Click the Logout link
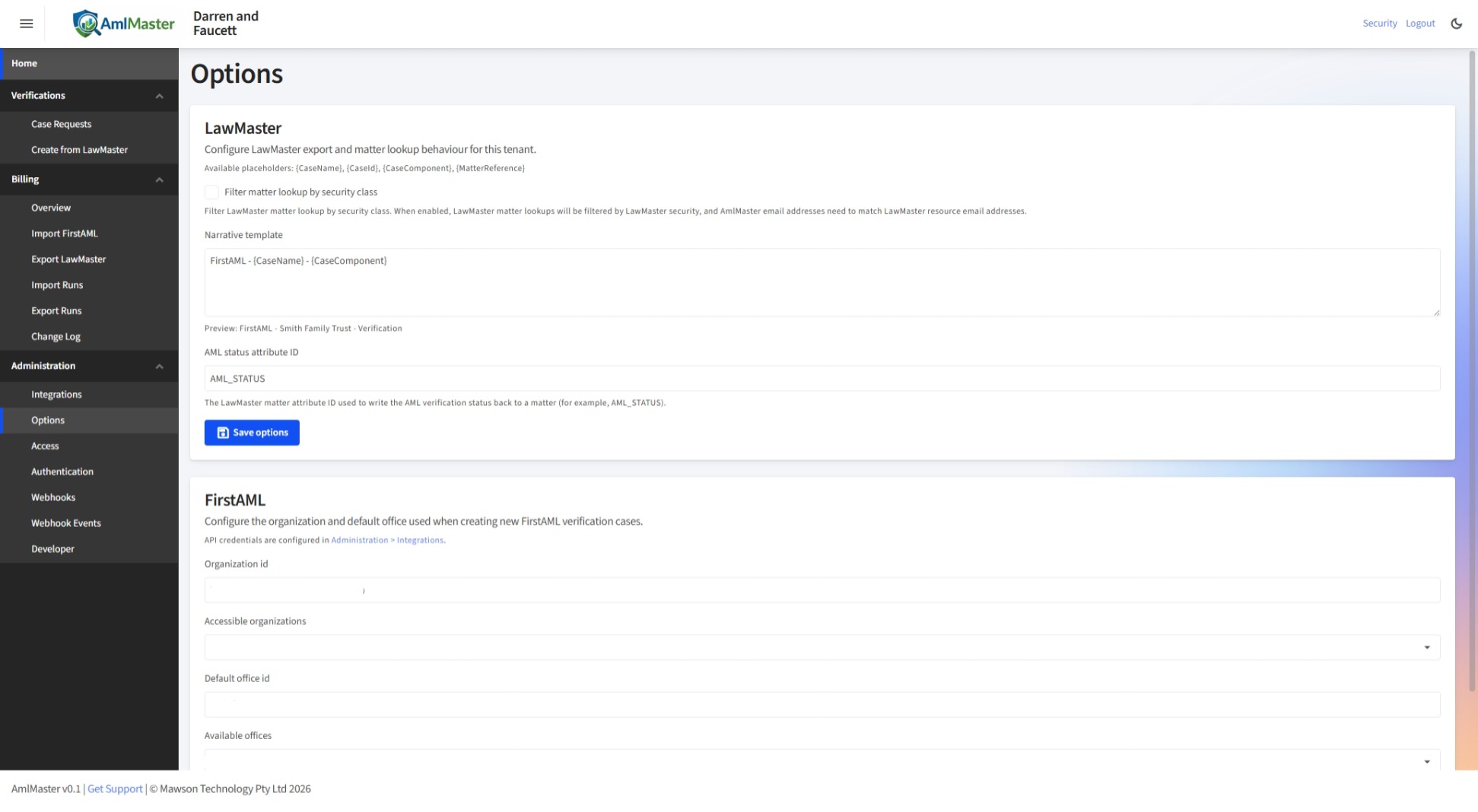Screen dimensions: 1478x812 1419,23
